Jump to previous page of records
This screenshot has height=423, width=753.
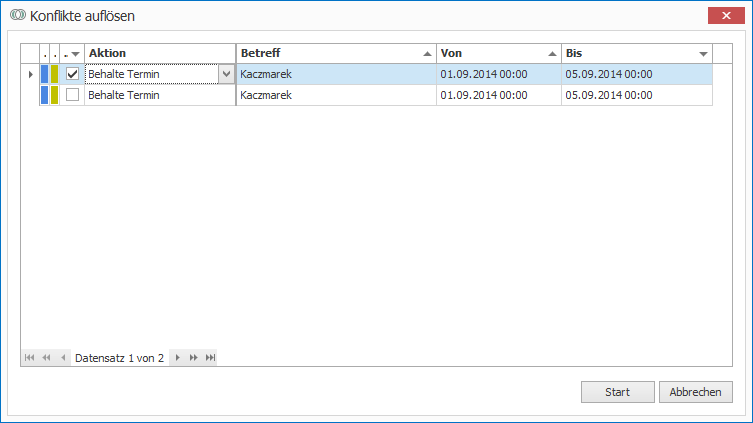pos(46,357)
